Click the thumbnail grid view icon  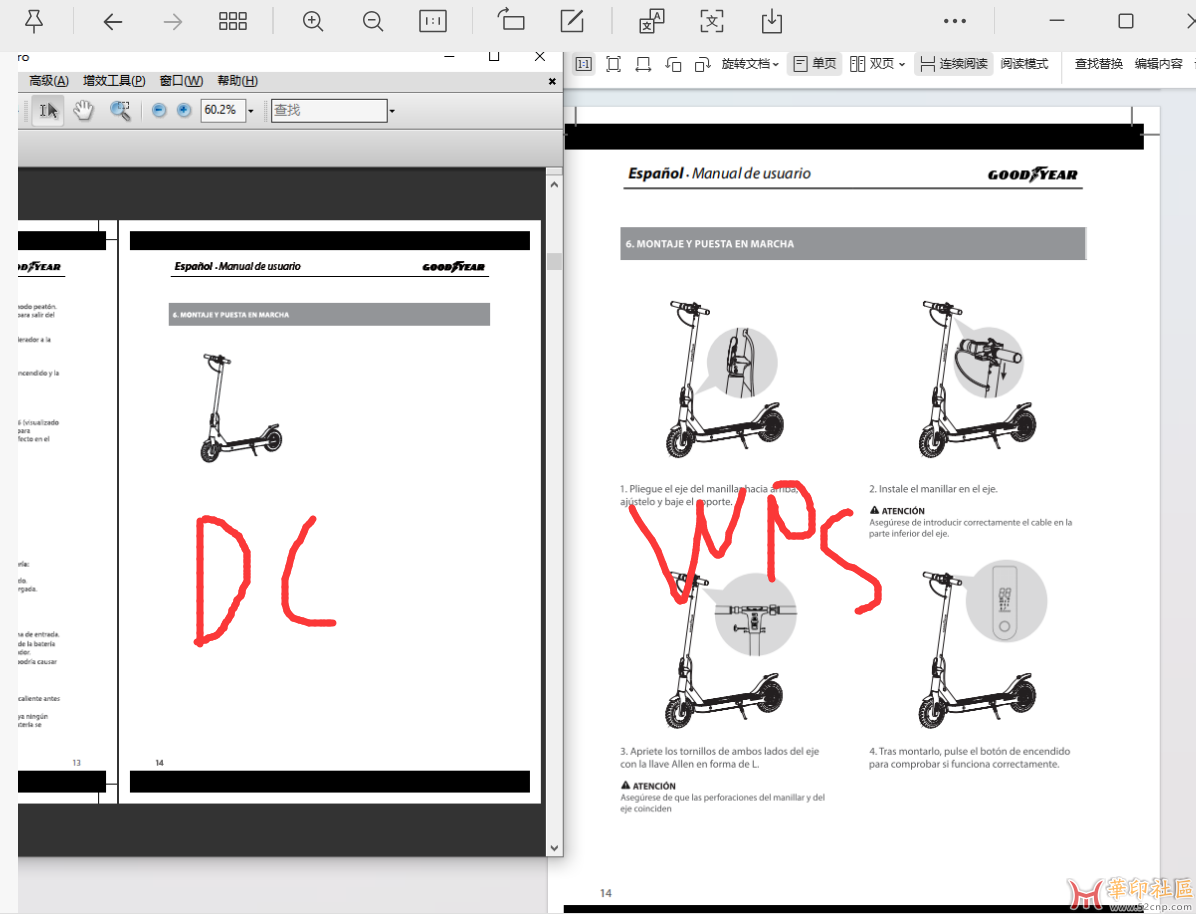(233, 21)
